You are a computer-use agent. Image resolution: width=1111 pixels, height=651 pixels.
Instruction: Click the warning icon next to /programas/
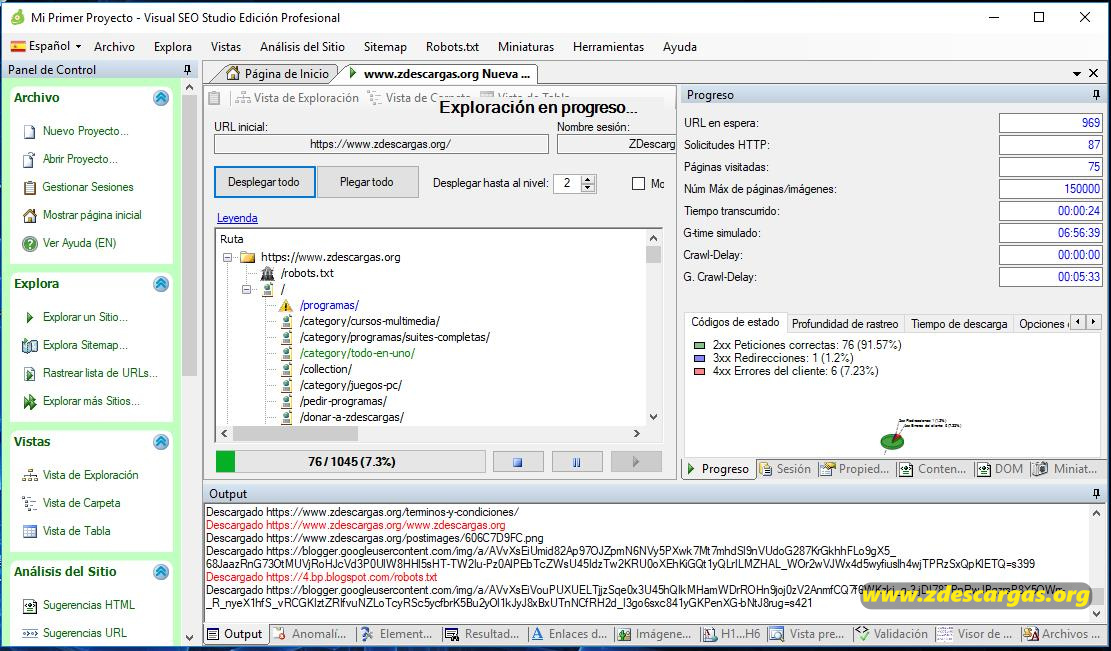coord(286,306)
